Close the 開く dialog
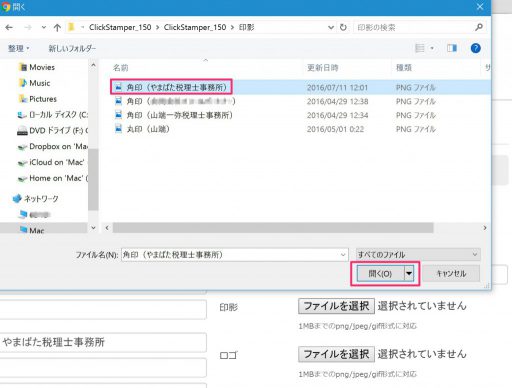512x388 pixels. [x=480, y=7]
